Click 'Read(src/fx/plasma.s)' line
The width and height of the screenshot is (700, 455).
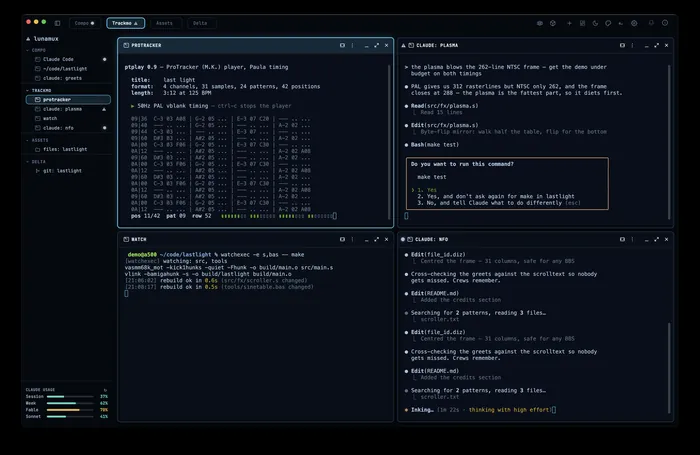pyautogui.click(x=444, y=106)
